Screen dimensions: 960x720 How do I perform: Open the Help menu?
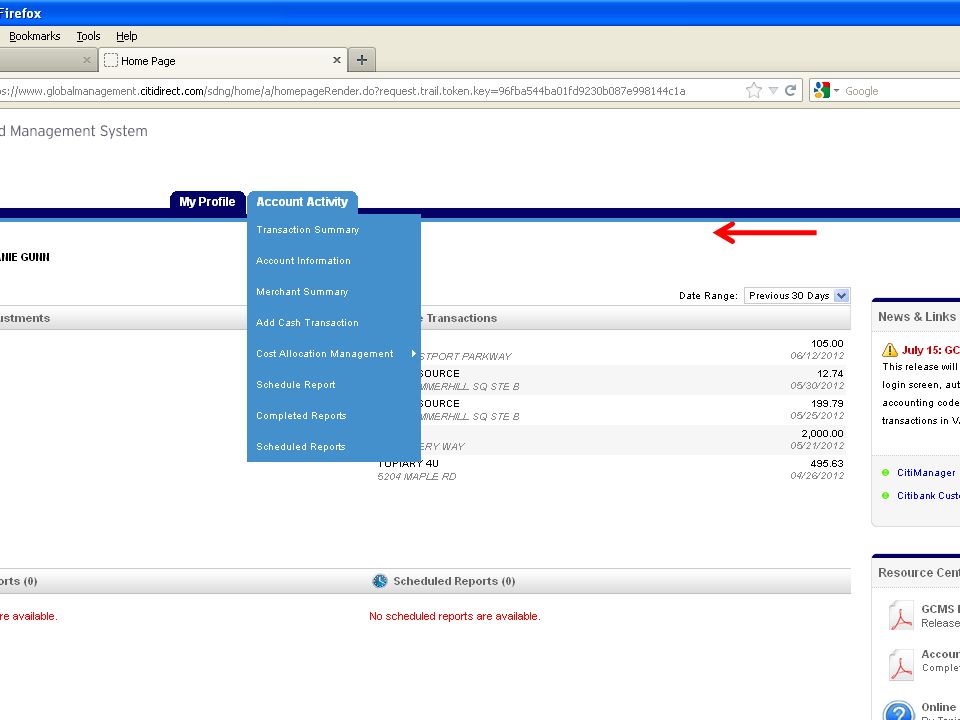127,36
